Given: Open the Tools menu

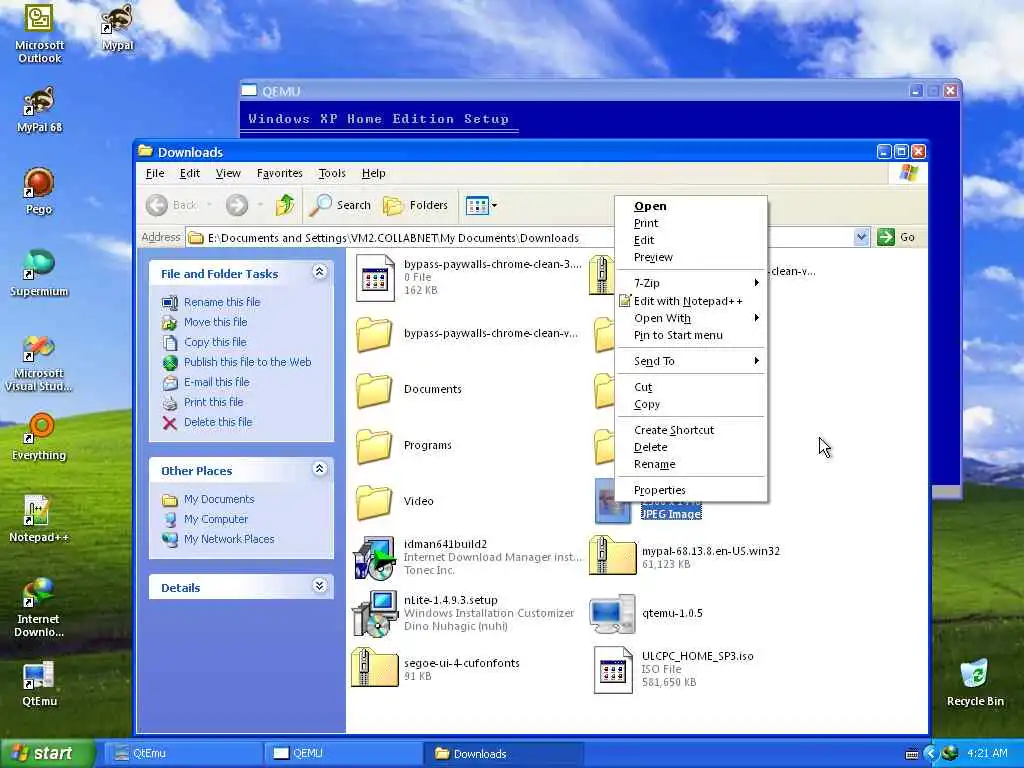Looking at the screenshot, I should pos(332,173).
